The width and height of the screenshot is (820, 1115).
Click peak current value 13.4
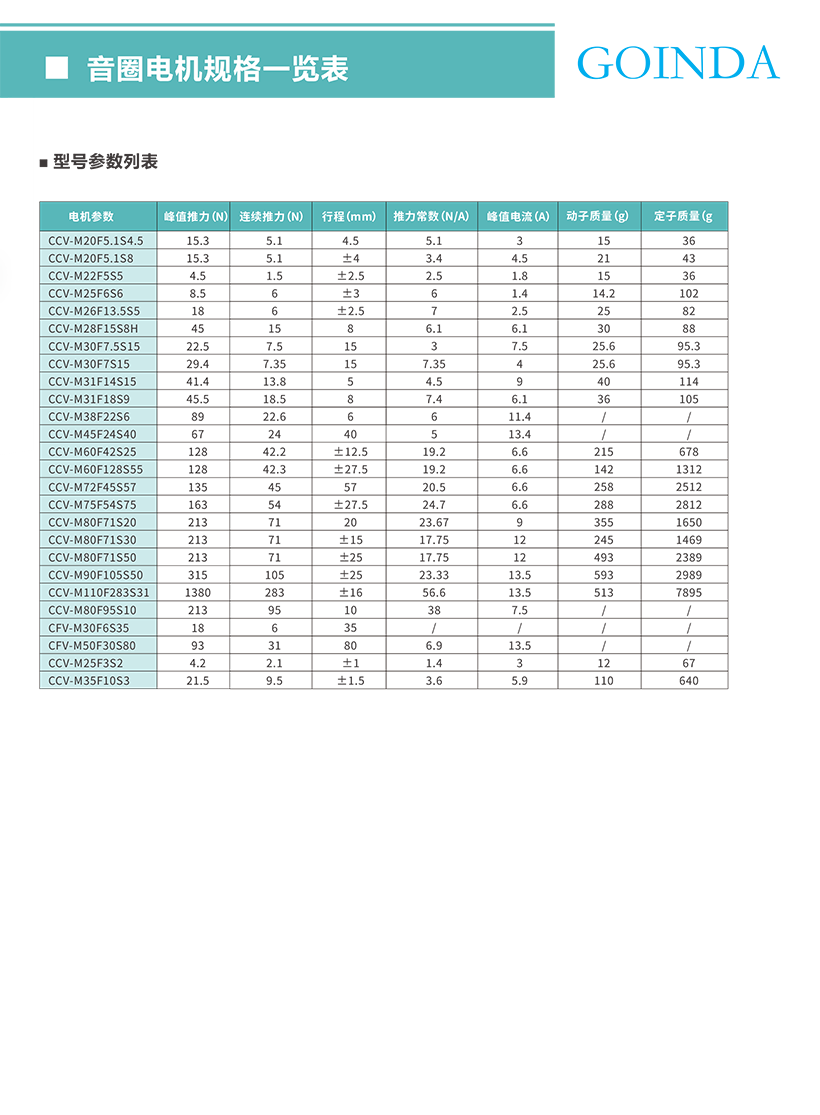click(x=520, y=434)
